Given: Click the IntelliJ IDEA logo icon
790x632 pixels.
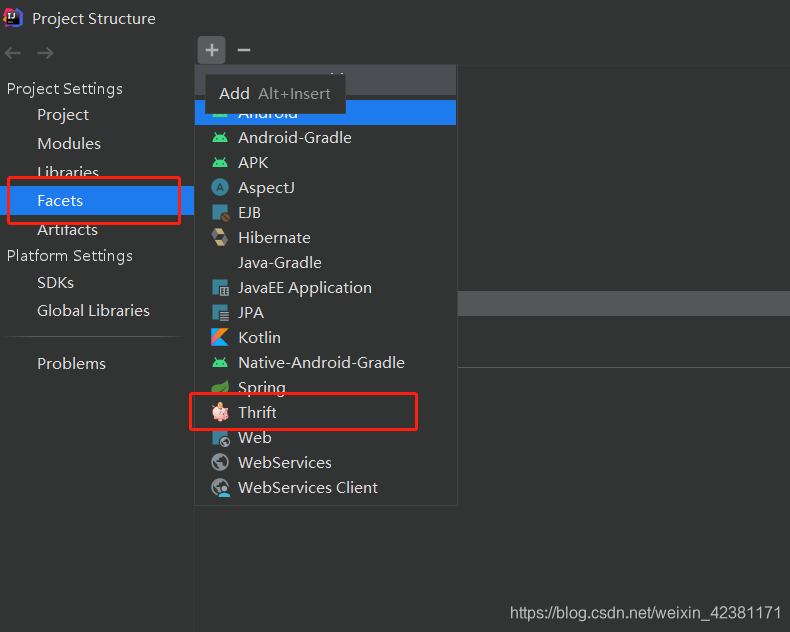Looking at the screenshot, I should 13,18.
